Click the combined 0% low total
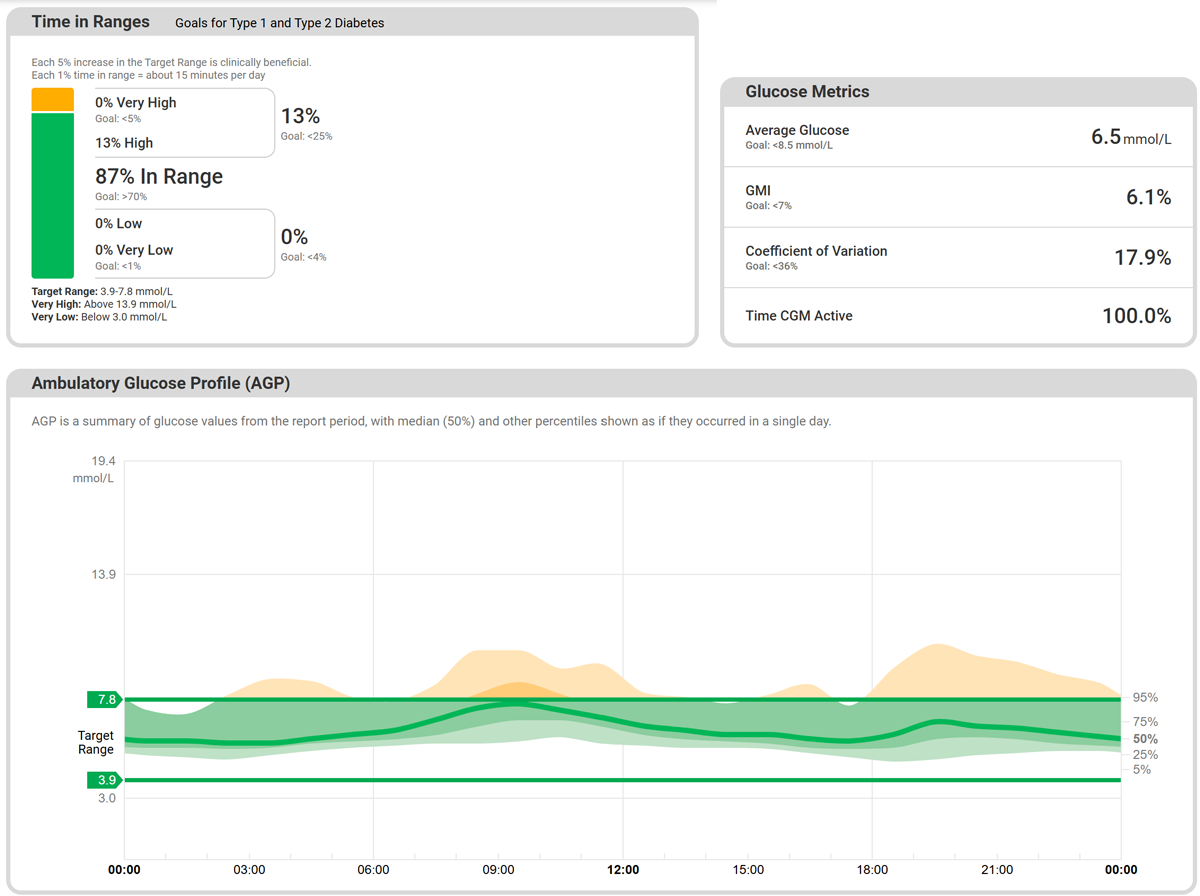The width and height of the screenshot is (1200, 896). [294, 237]
